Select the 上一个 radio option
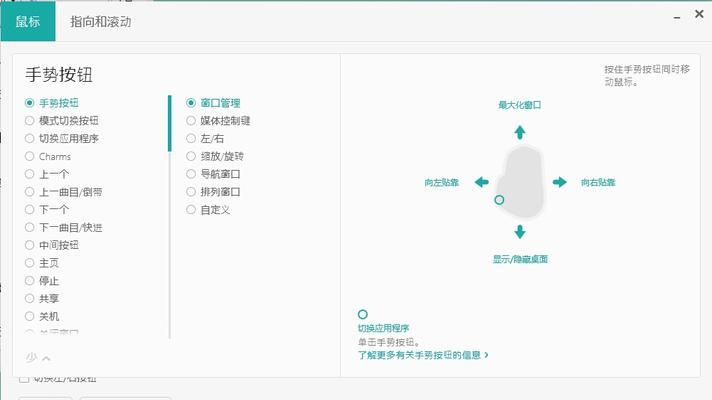Viewport: 712px width, 400px height. (x=30, y=174)
